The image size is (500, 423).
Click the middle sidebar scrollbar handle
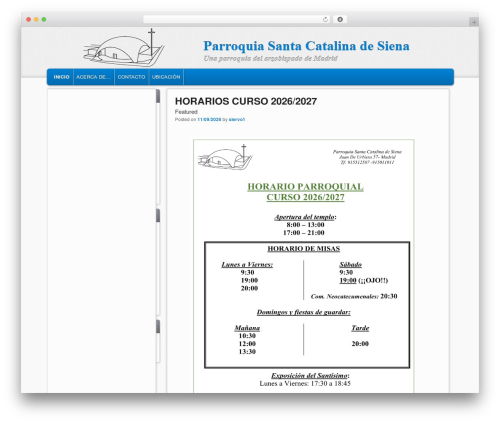pyautogui.click(x=158, y=215)
